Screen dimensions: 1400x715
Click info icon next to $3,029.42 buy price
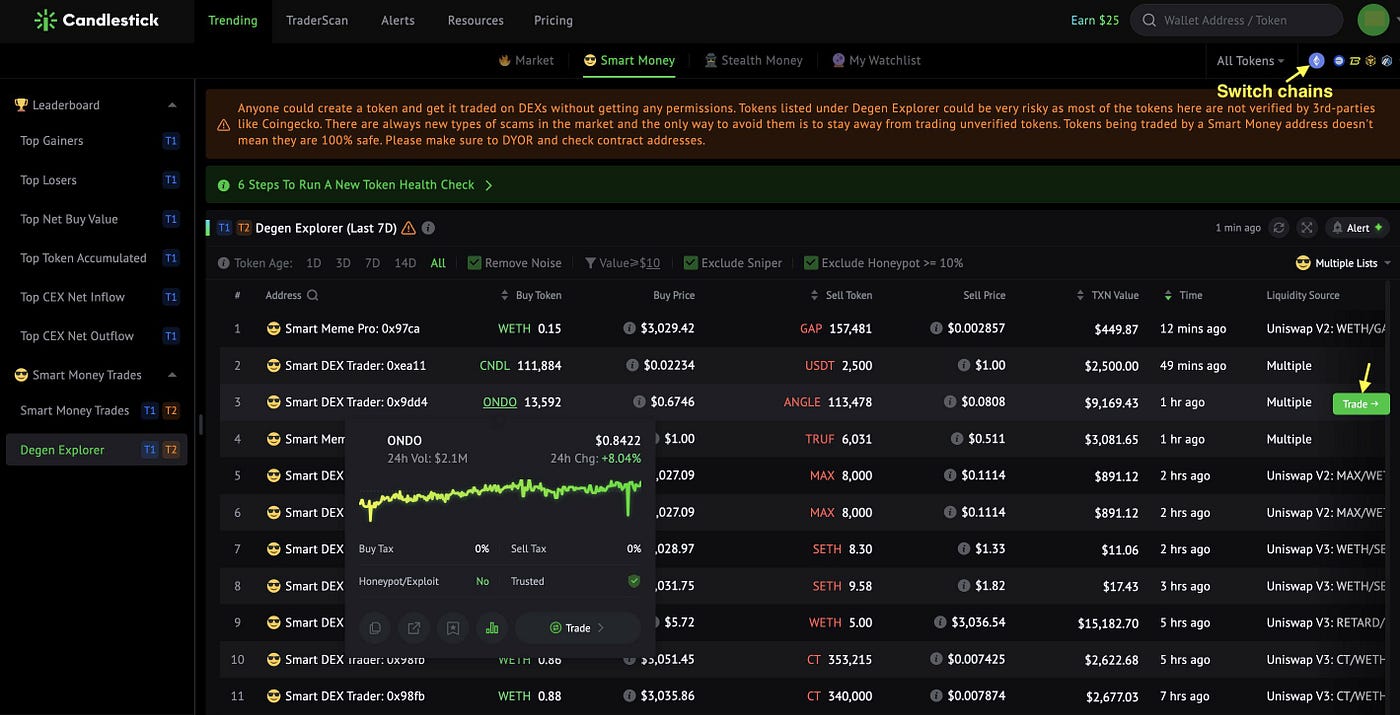[x=629, y=328]
